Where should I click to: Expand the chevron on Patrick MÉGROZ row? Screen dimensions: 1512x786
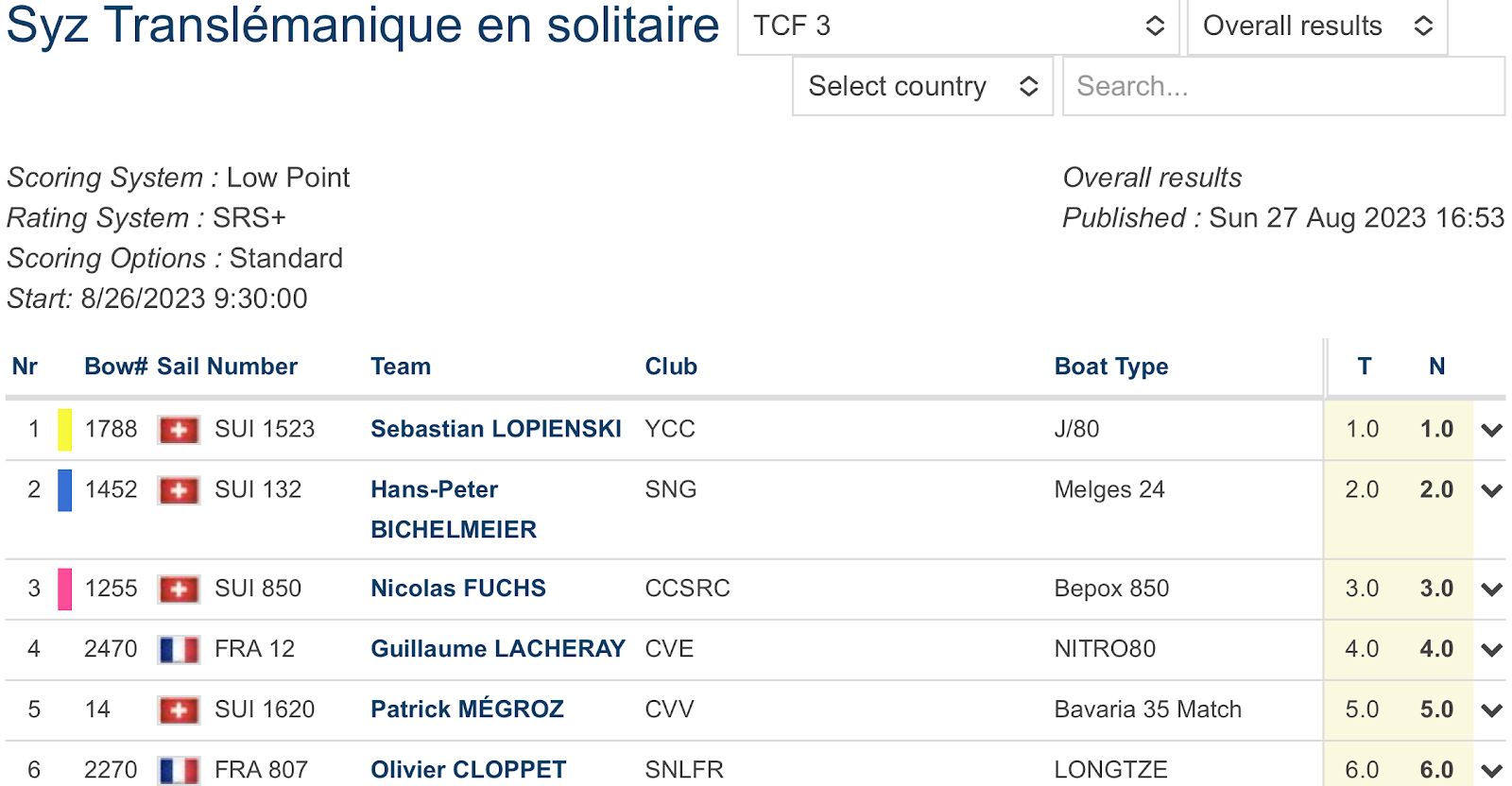1492,710
